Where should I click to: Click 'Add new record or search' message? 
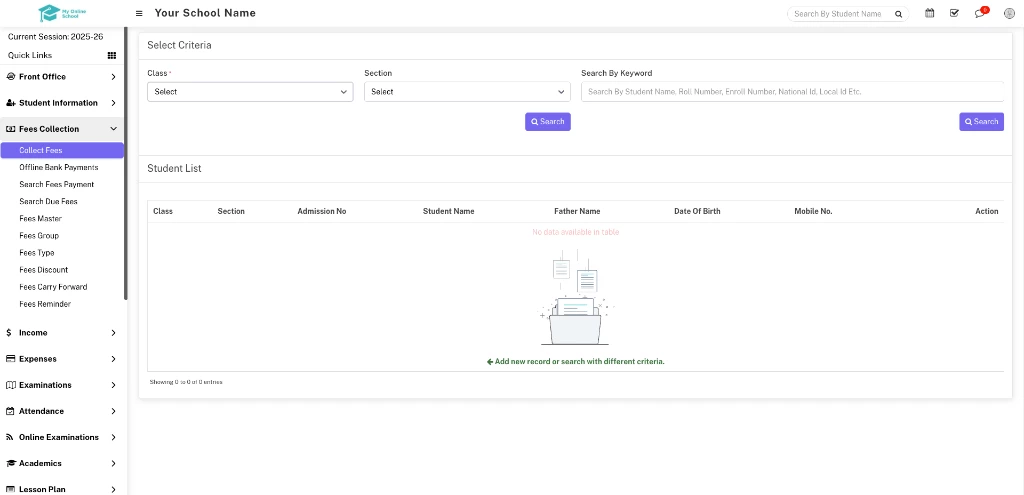click(x=575, y=361)
